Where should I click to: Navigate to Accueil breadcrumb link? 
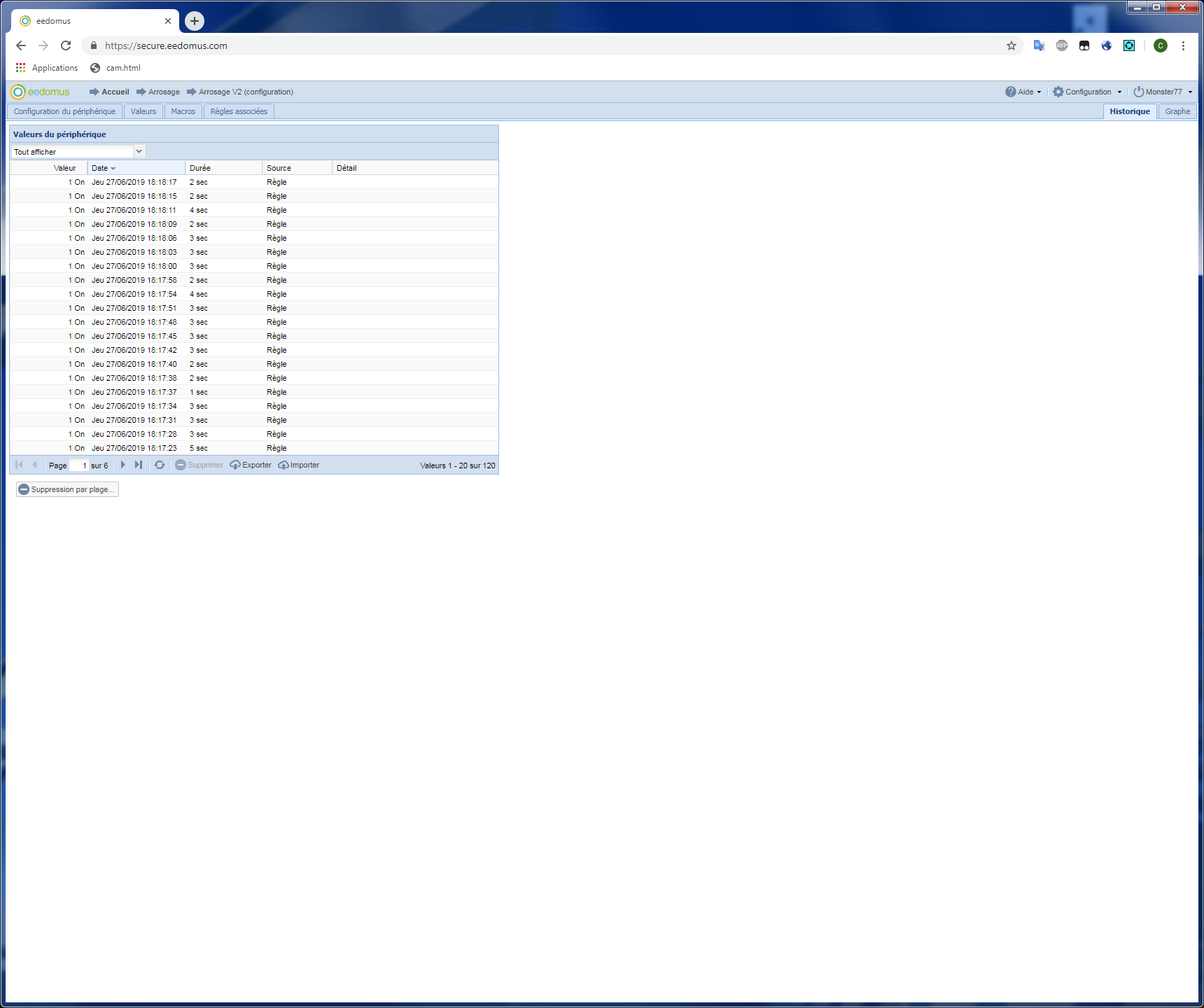(115, 92)
